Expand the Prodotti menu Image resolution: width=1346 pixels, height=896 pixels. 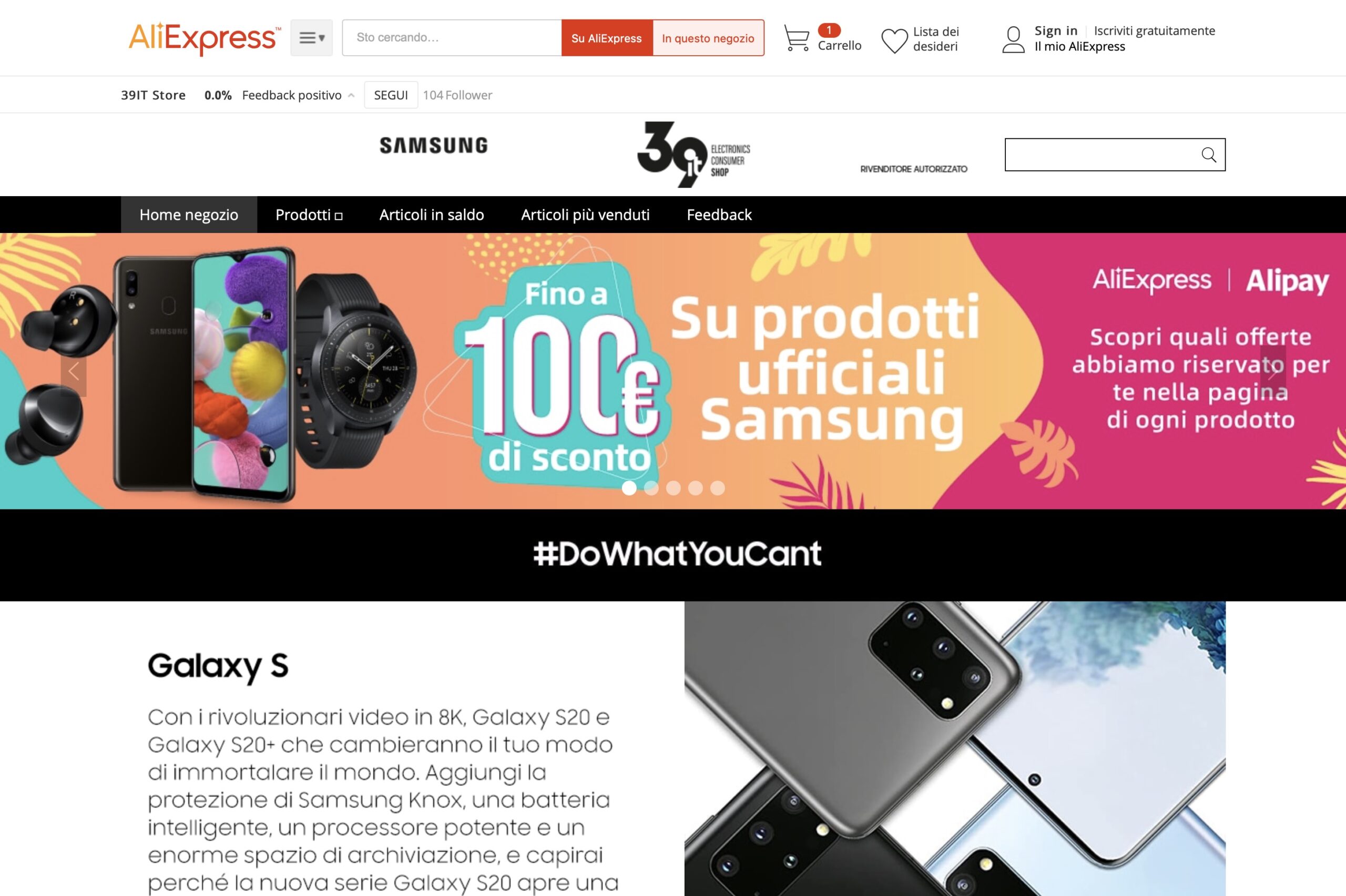click(309, 215)
